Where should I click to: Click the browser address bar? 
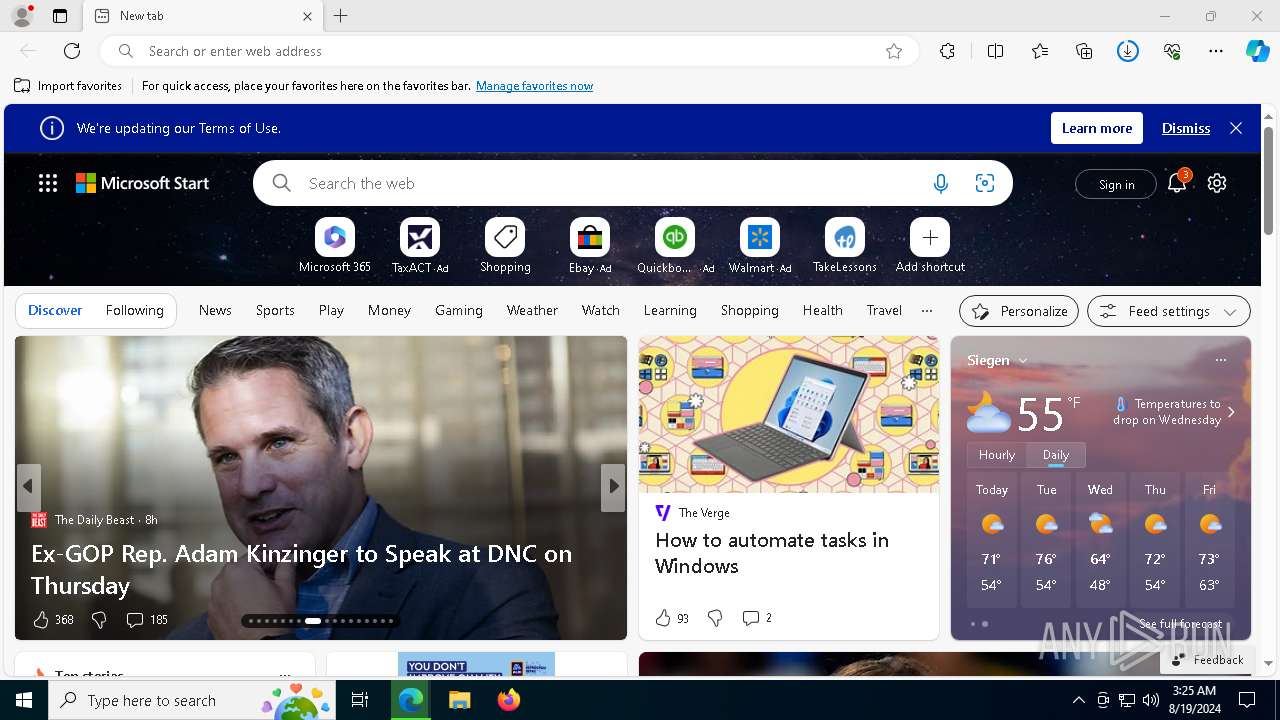point(510,51)
